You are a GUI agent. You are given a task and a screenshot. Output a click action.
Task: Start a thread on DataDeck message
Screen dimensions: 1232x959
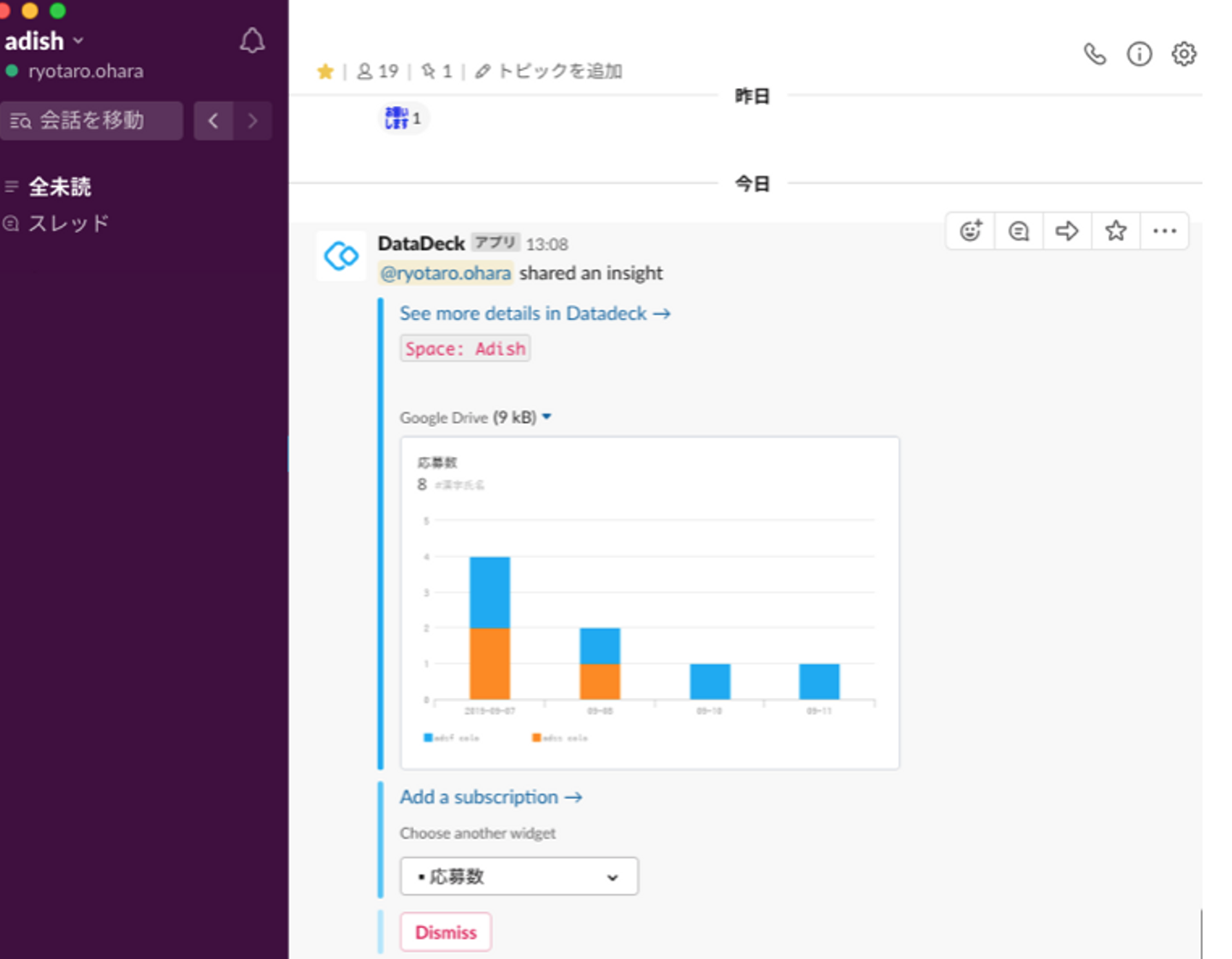pyautogui.click(x=1018, y=231)
